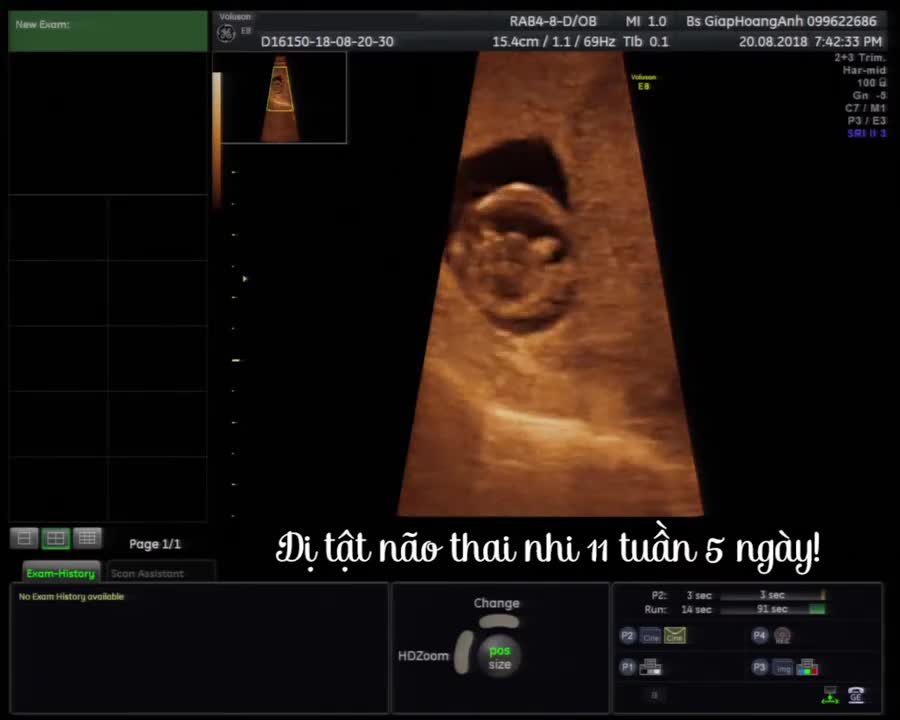Click the patient ID D16150-18-08-20-30
The image size is (900, 720).
click(x=327, y=41)
